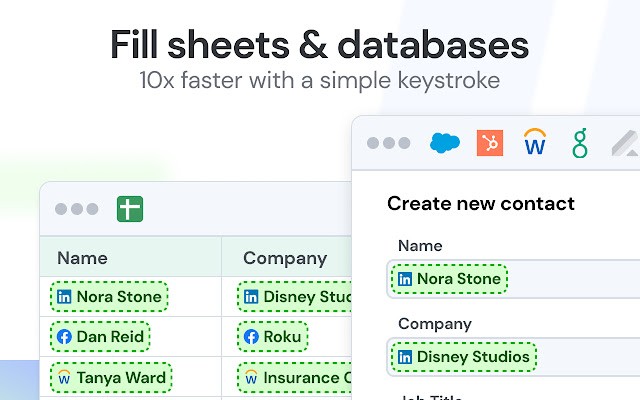Image resolution: width=640 pixels, height=400 pixels.
Task: Click the 10x faster subtitle text
Action: [320, 80]
